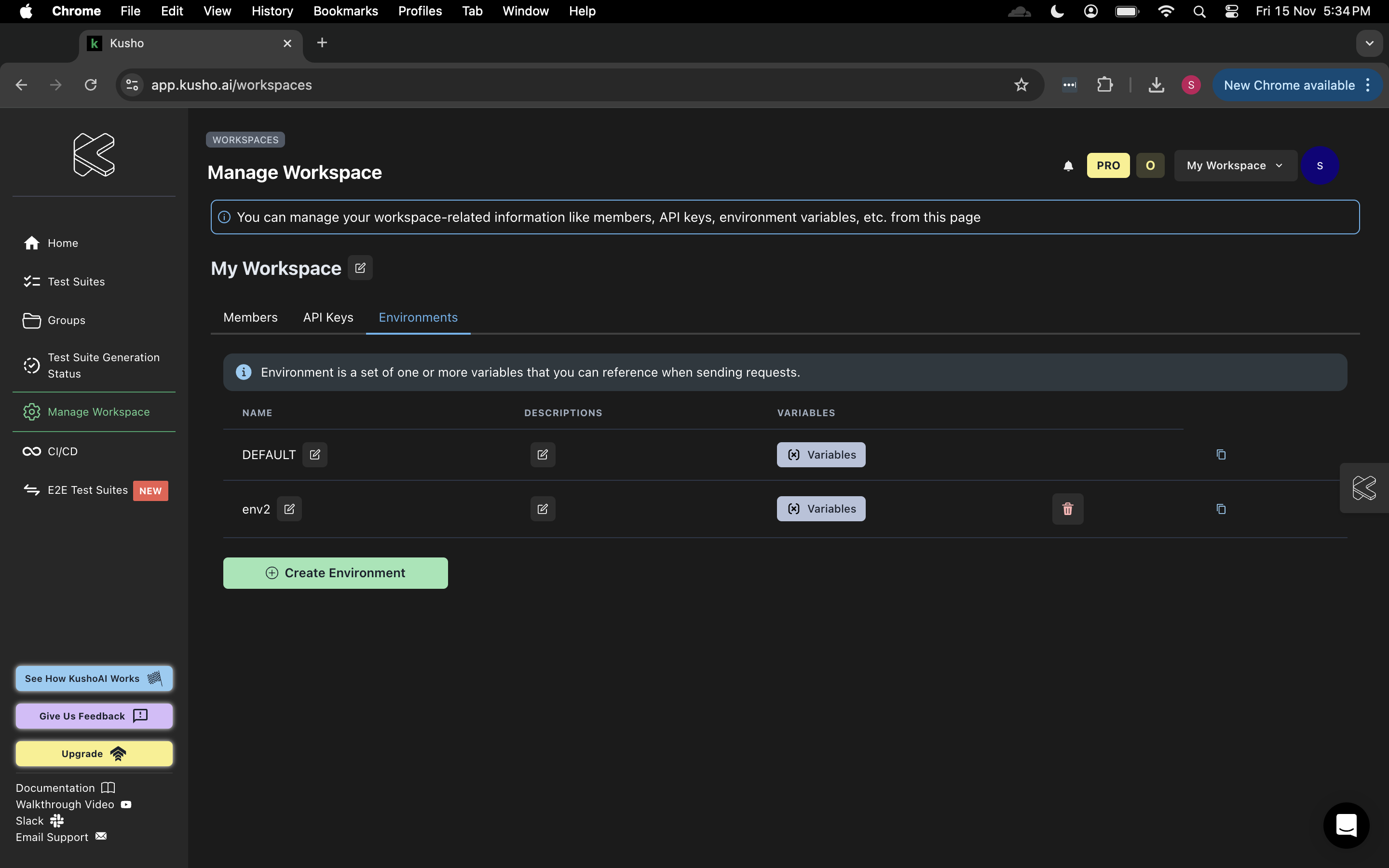Click the Kusho home icon in sidebar
1389x868 pixels.
(94, 155)
